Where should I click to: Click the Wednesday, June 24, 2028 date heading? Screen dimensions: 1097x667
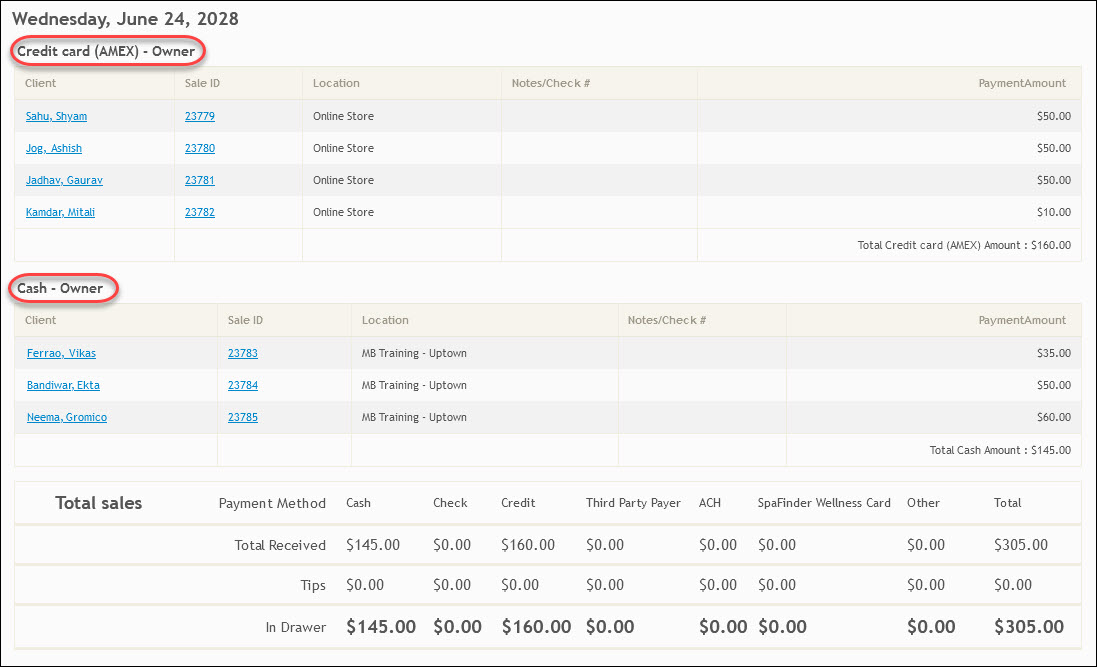tap(125, 19)
